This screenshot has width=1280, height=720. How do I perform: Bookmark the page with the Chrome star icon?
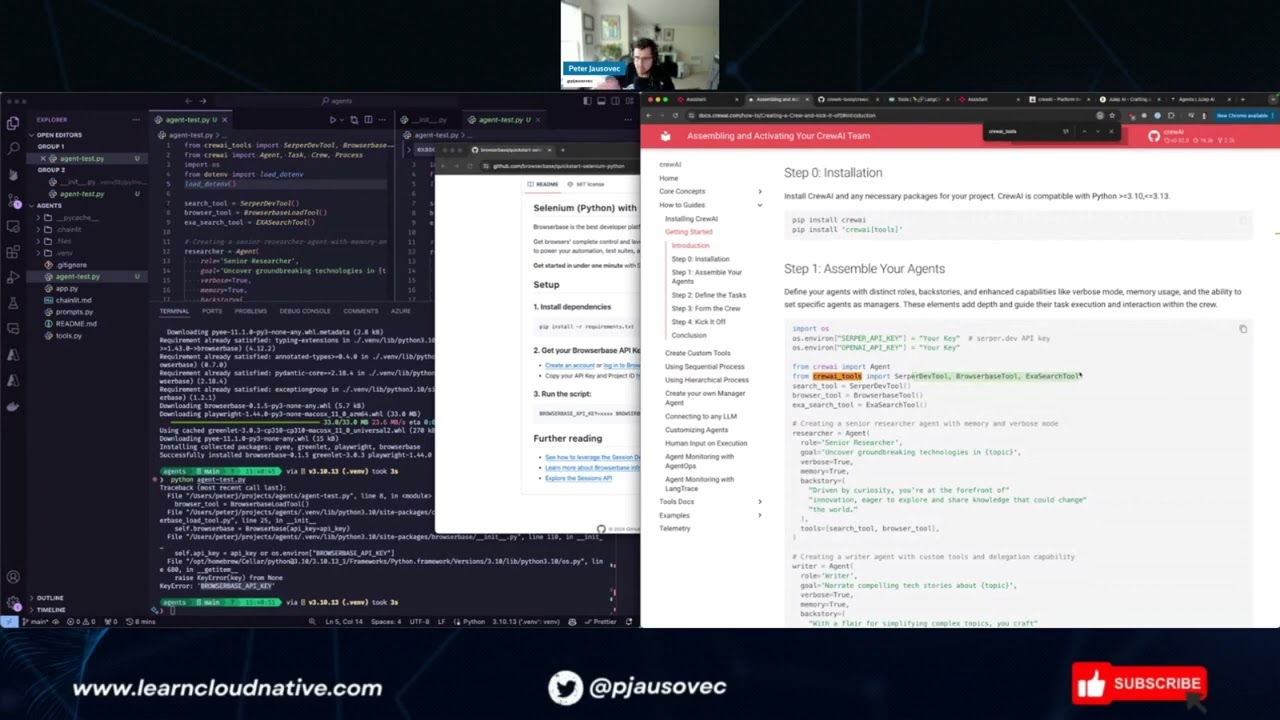pyautogui.click(x=1112, y=115)
